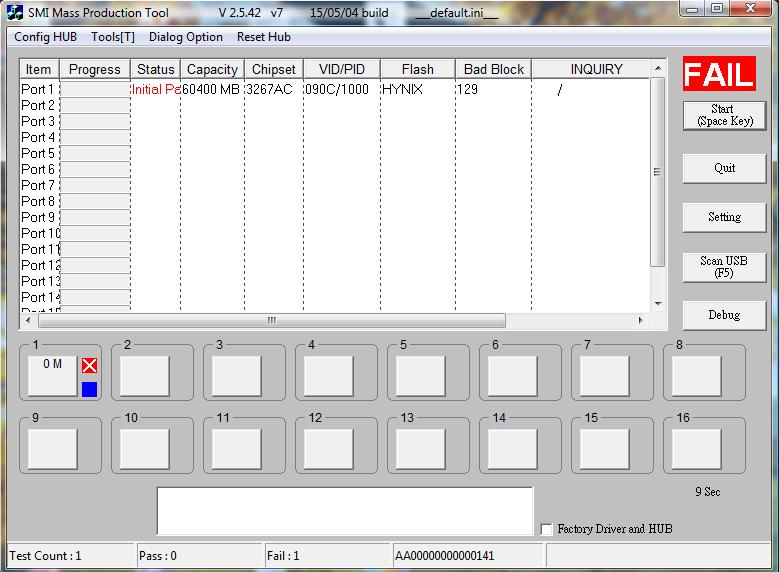Image resolution: width=779 pixels, height=572 pixels.
Task: Click the Progress column header
Action: coord(95,69)
